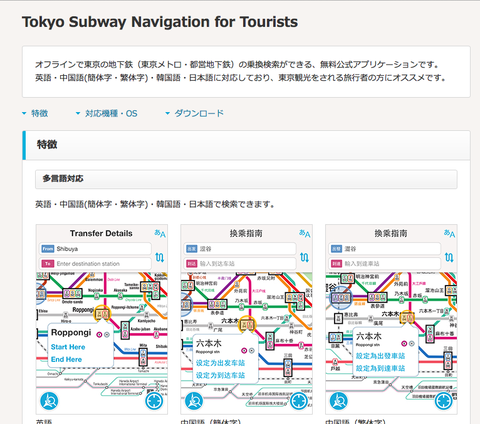Click language switch icon in Traditional Chinese screenshot
480x424 pixels.
[449, 234]
